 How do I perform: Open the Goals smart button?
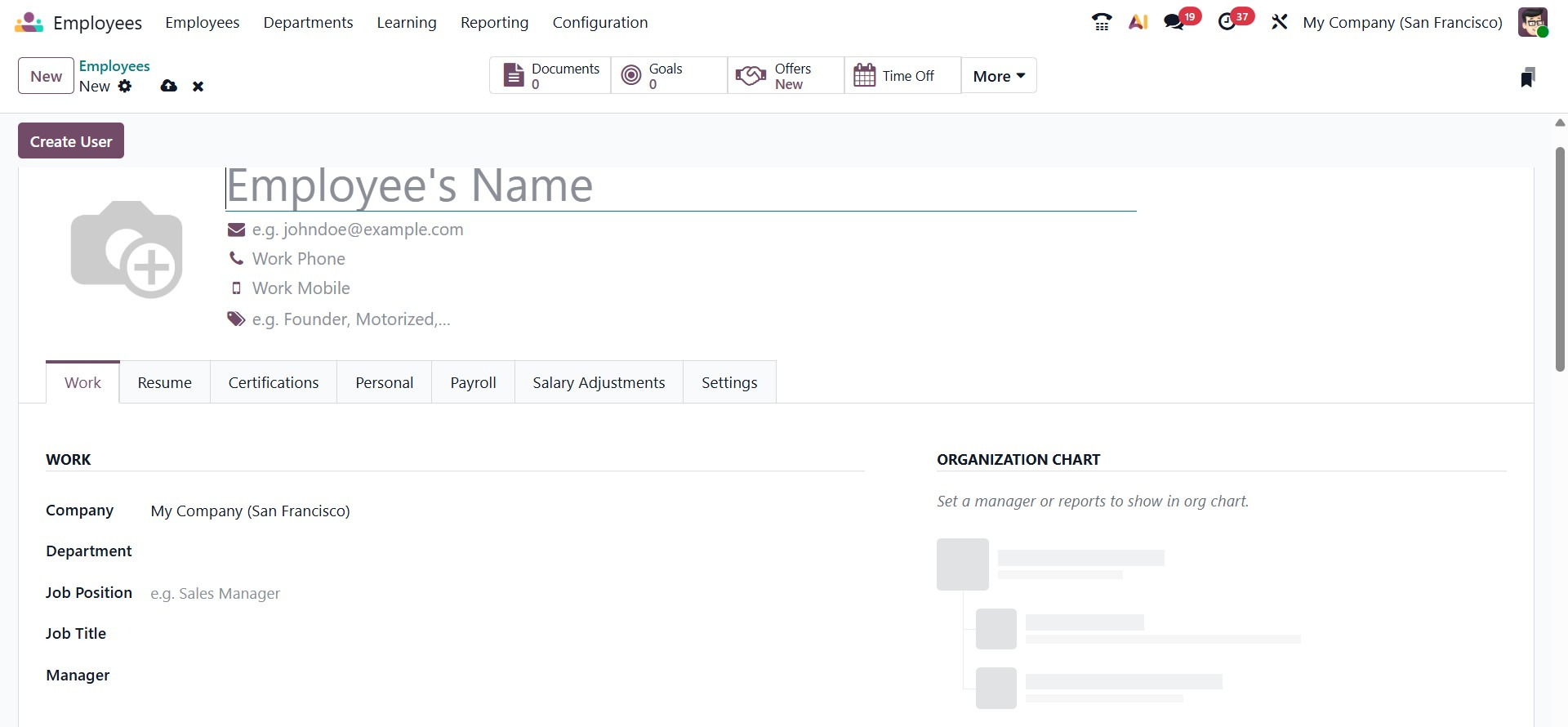click(x=669, y=76)
